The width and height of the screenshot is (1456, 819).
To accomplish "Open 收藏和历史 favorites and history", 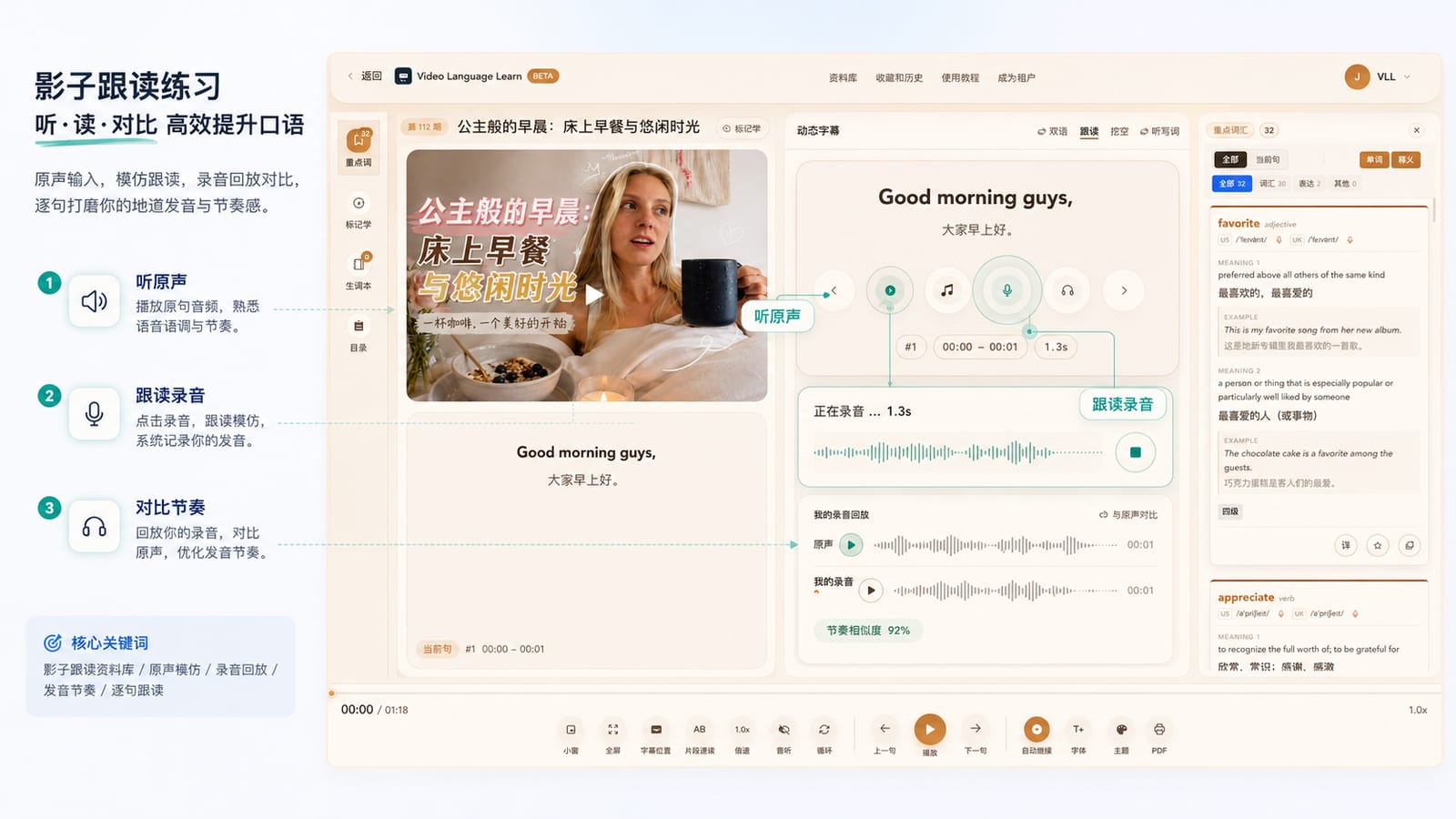I will [x=899, y=78].
